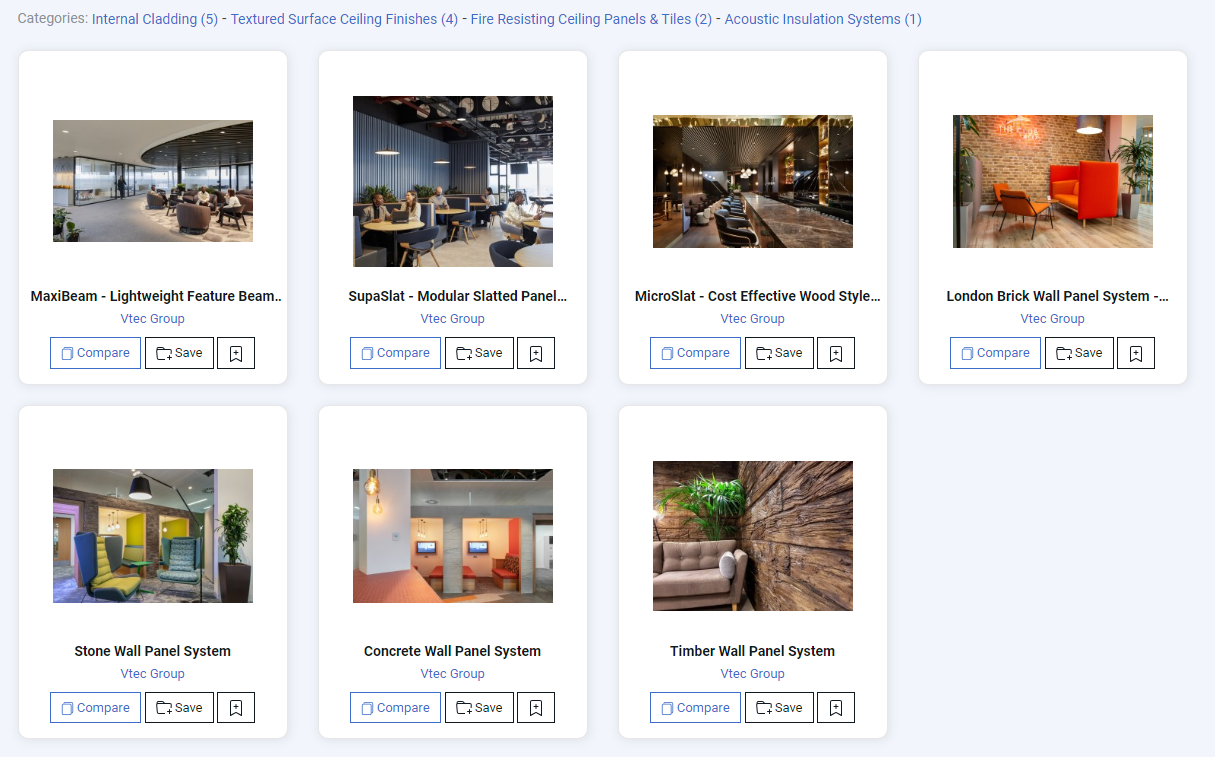Add Stone Wall Panel System to compare

click(95, 708)
